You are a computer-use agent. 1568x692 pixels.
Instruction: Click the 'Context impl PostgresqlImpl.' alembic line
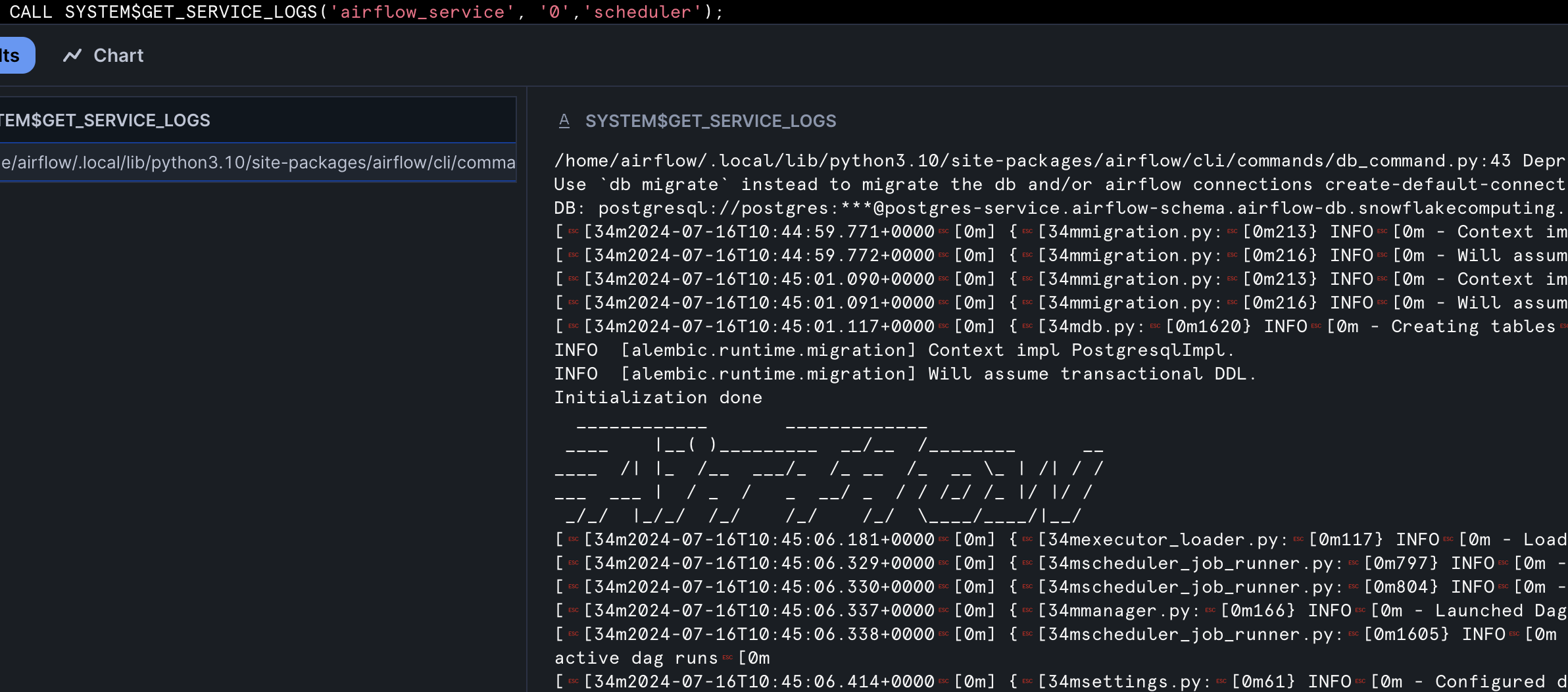pos(894,351)
